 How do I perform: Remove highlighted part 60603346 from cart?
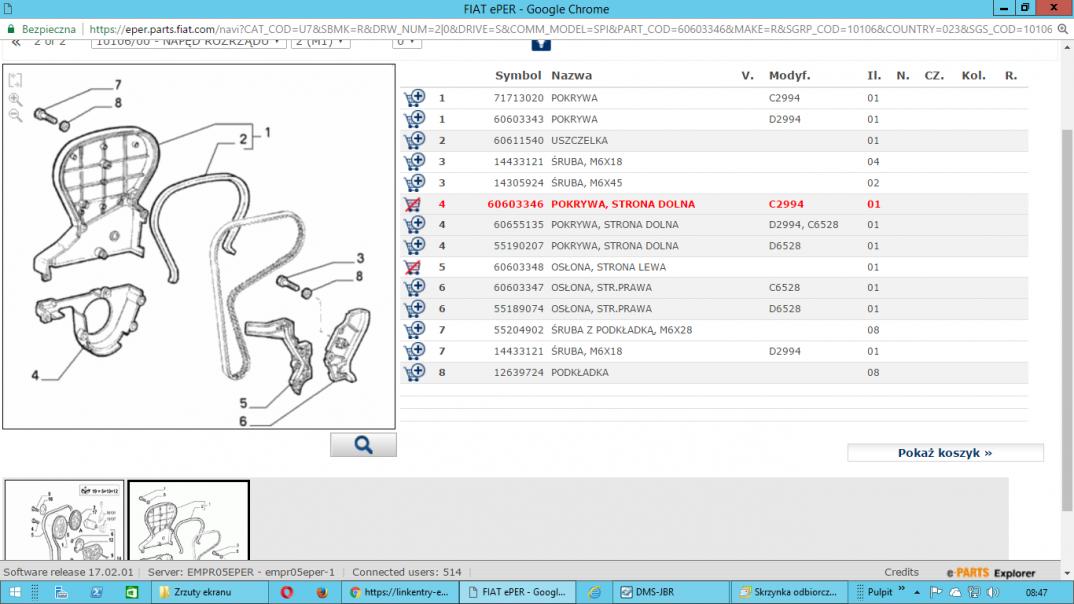coord(412,204)
